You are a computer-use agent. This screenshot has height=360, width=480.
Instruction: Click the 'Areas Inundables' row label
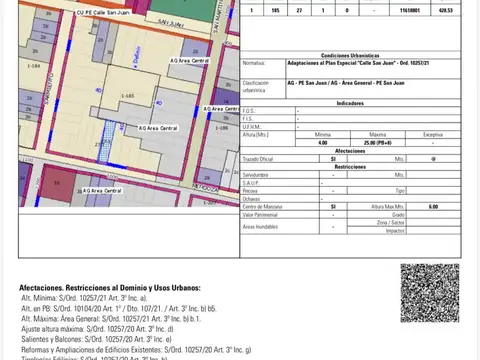point(260,227)
